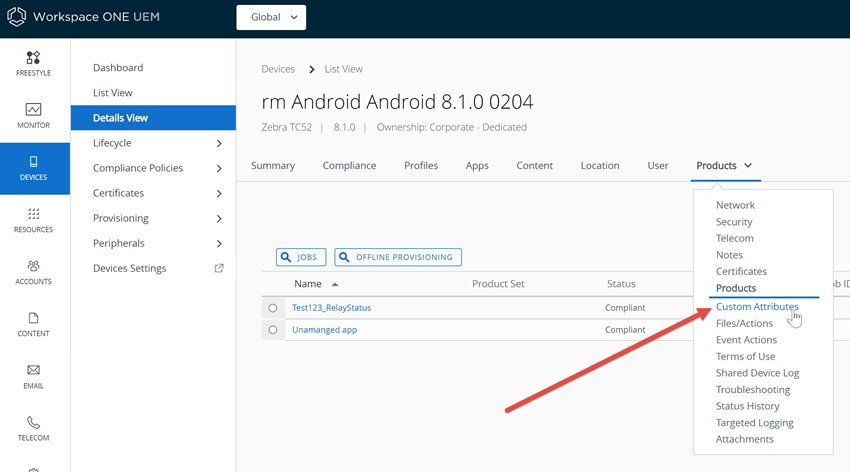
Task: Choose Custom Attributes from the dropdown
Action: pos(757,307)
